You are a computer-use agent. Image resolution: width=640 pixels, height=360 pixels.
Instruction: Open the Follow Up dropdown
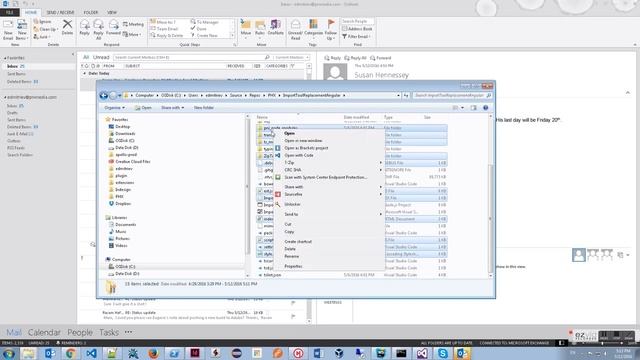pyautogui.click(x=331, y=29)
